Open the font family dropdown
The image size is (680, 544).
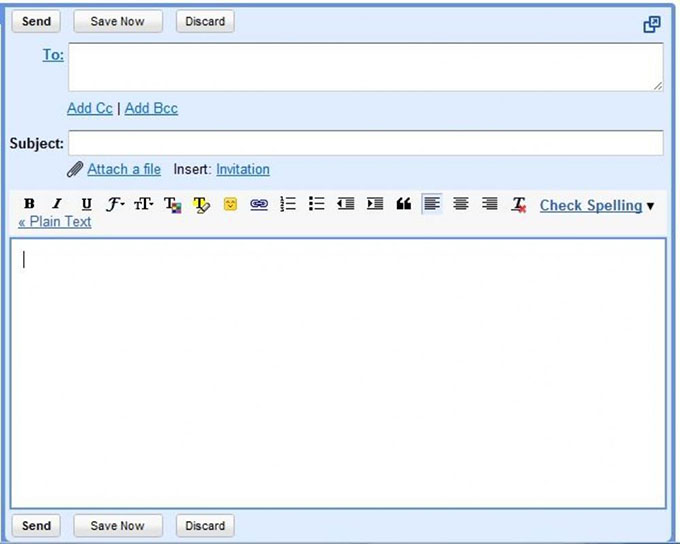(115, 204)
